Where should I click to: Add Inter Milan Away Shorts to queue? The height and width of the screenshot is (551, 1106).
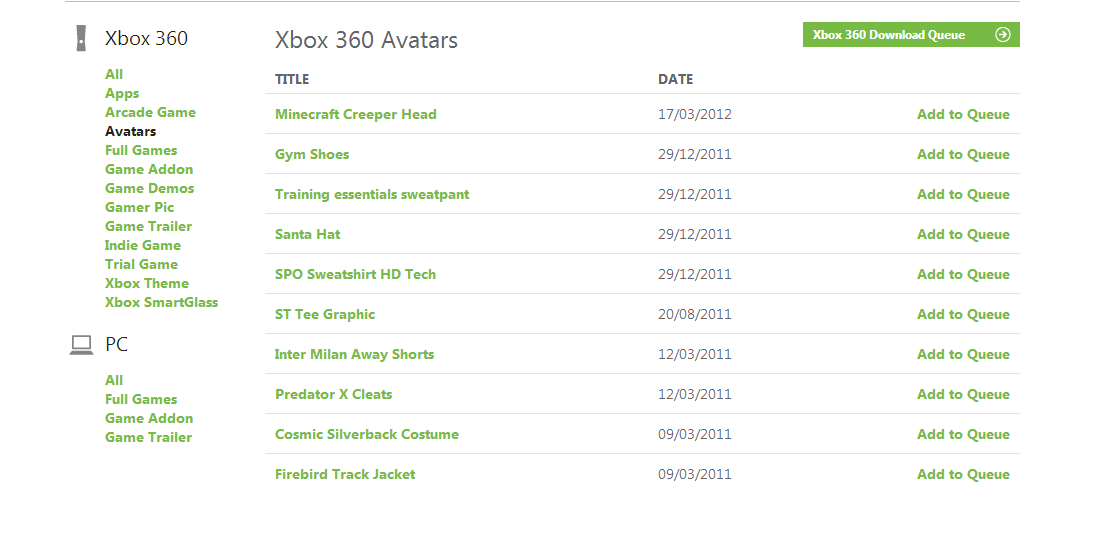coord(963,354)
